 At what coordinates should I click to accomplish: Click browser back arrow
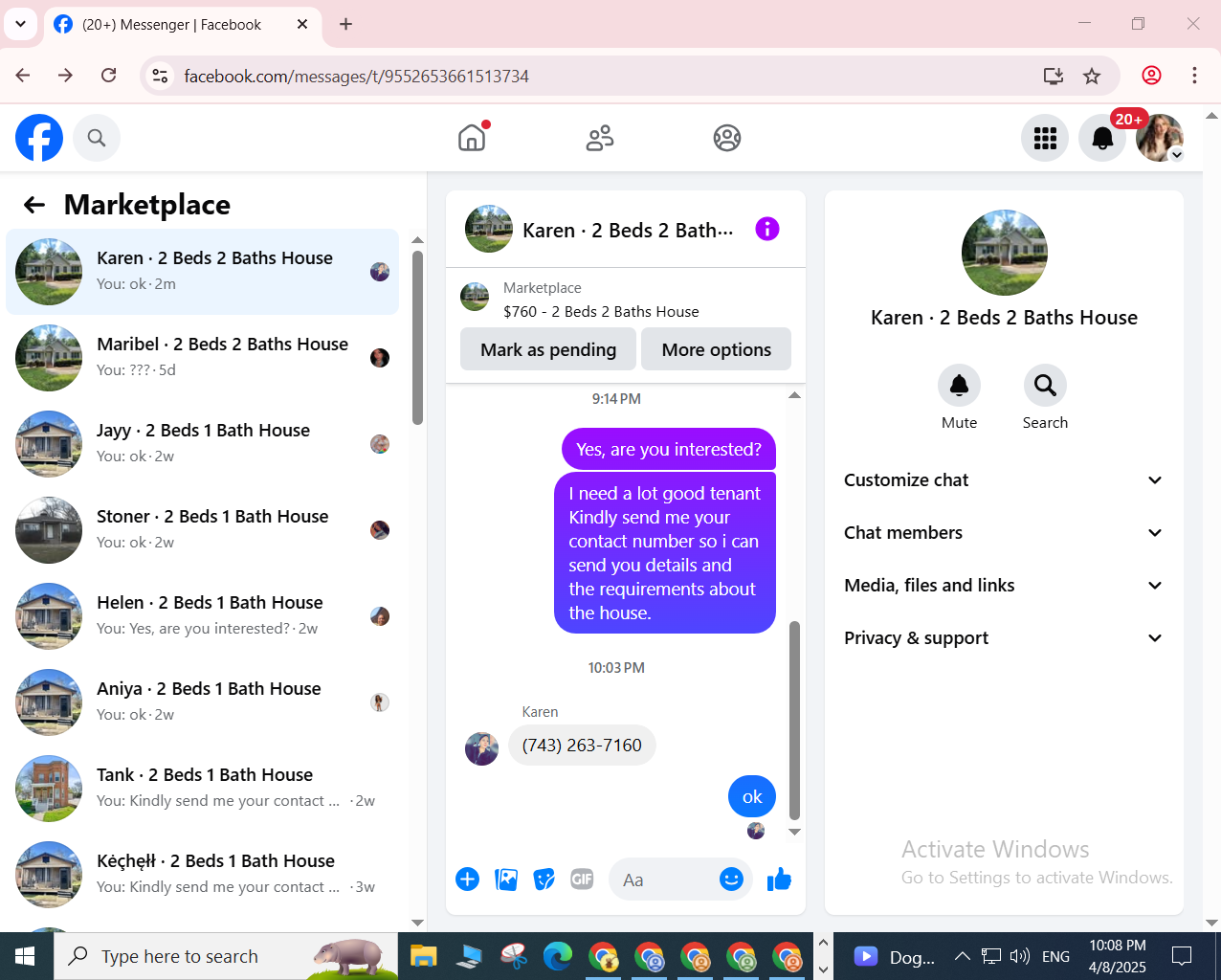tap(23, 76)
